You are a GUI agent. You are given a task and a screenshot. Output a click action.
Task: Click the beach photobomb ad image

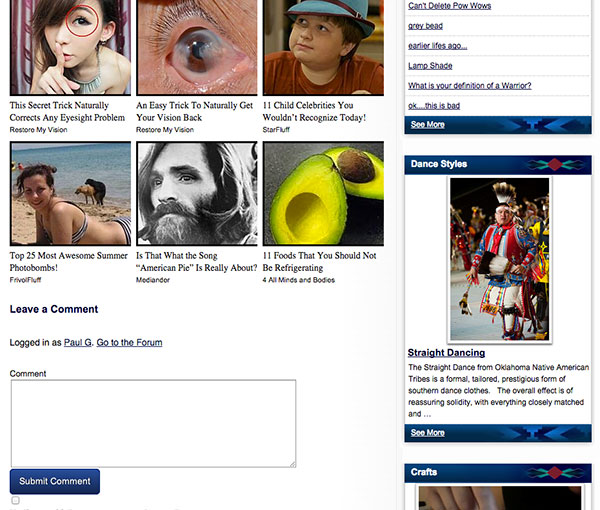pos(70,194)
